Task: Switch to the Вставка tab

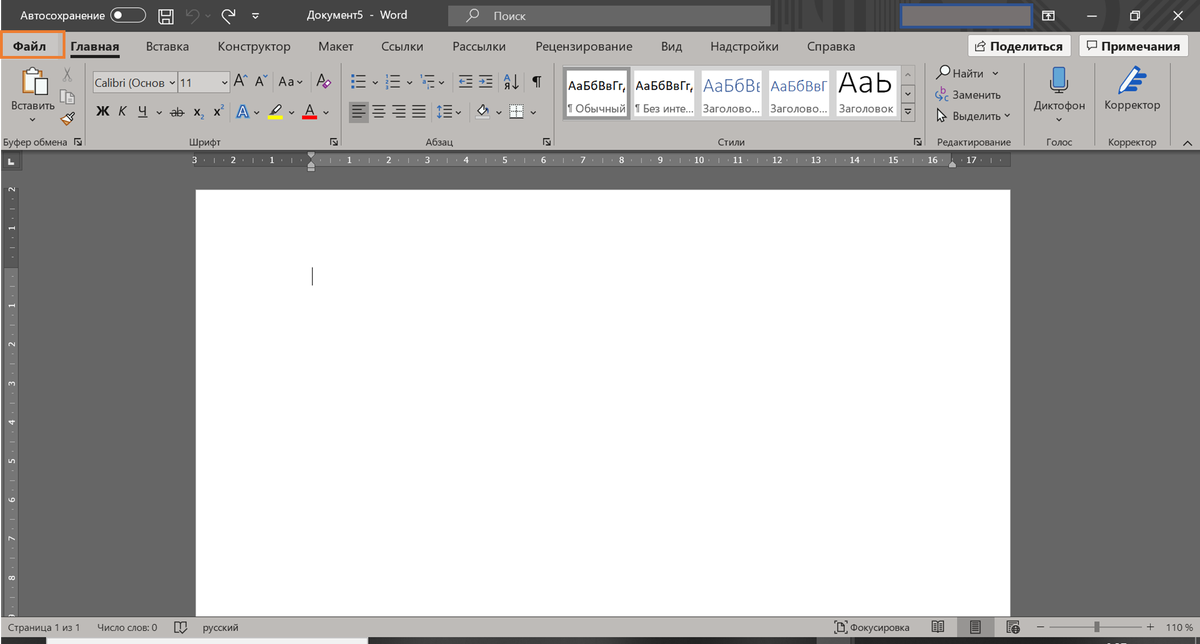Action: coord(167,46)
